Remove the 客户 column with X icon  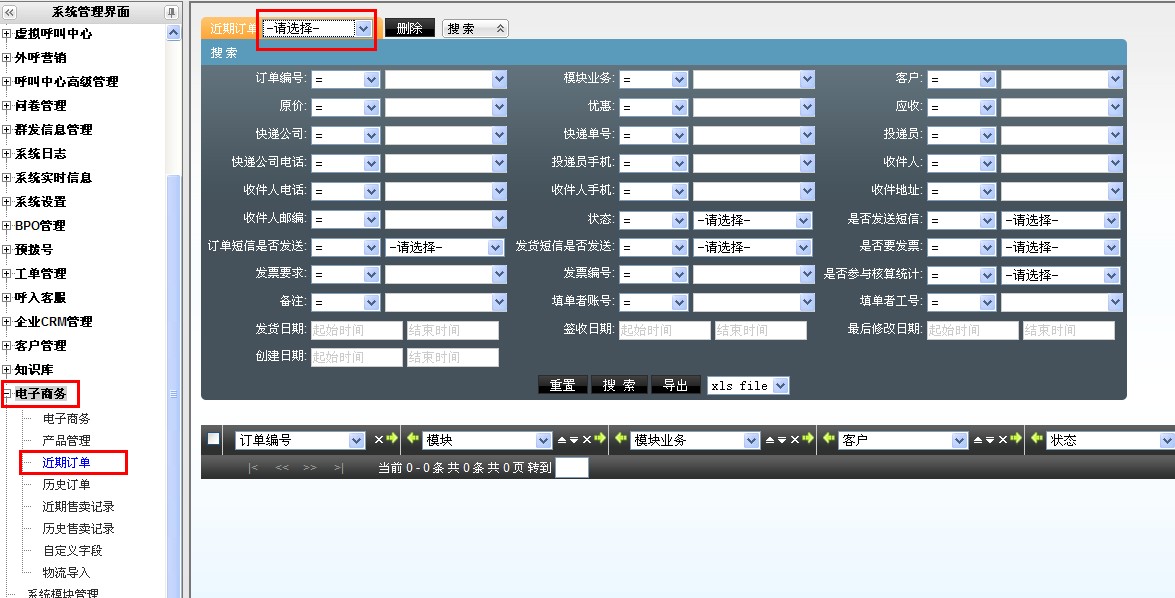tap(1002, 439)
